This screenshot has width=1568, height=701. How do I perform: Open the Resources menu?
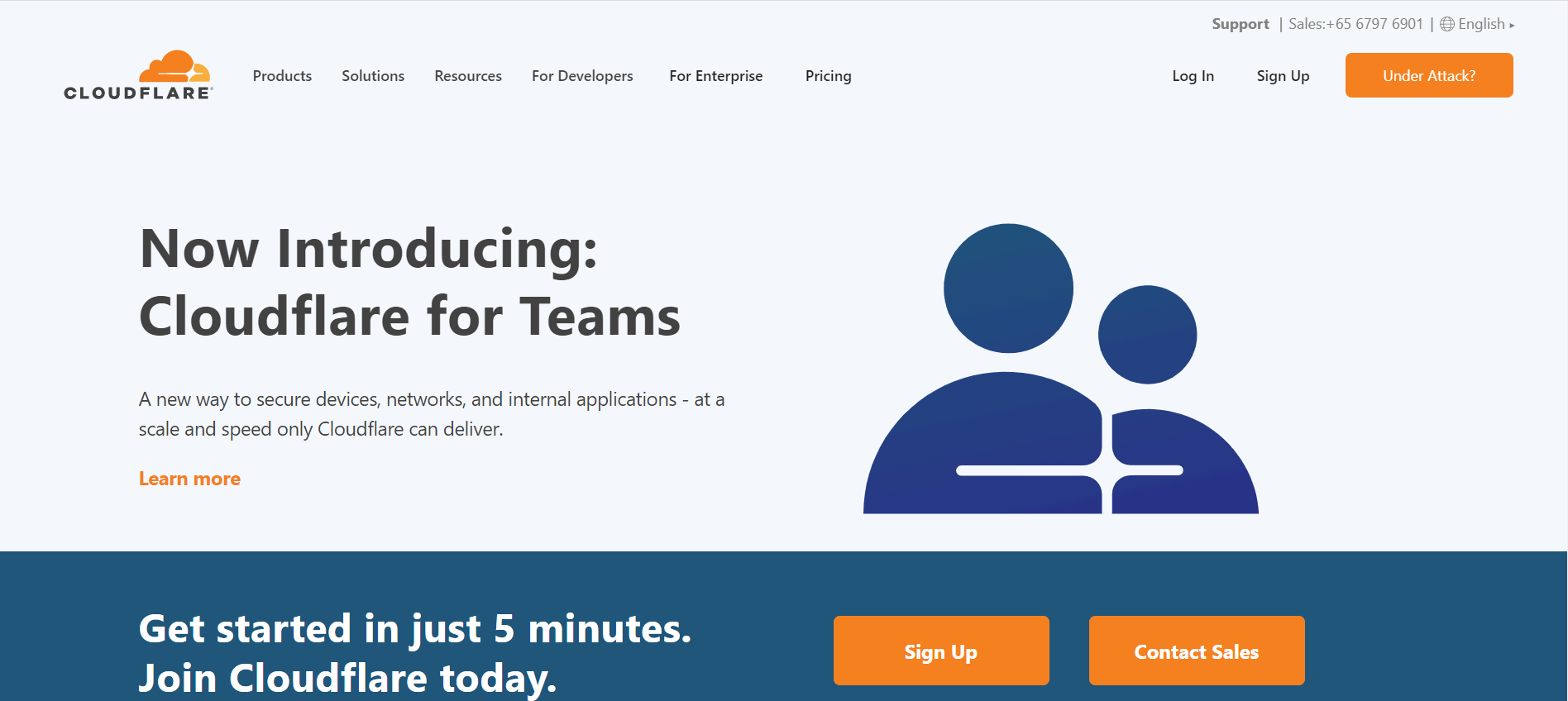click(468, 76)
